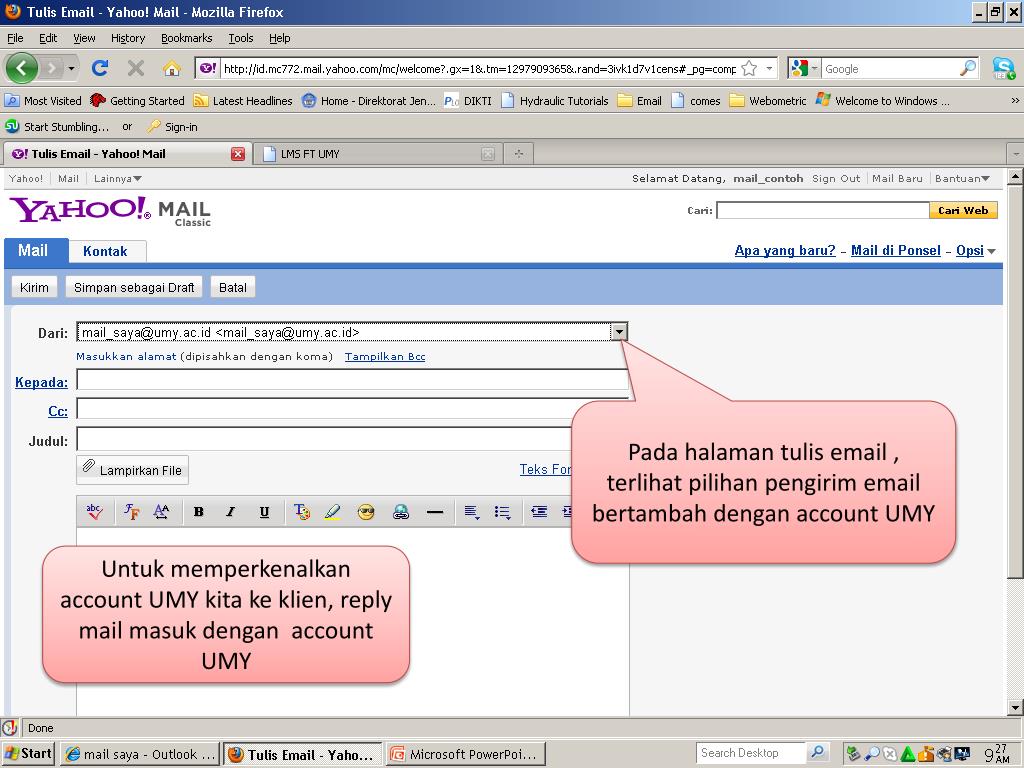Open the Cc contacts link
The height and width of the screenshot is (768, 1024).
pos(57,411)
